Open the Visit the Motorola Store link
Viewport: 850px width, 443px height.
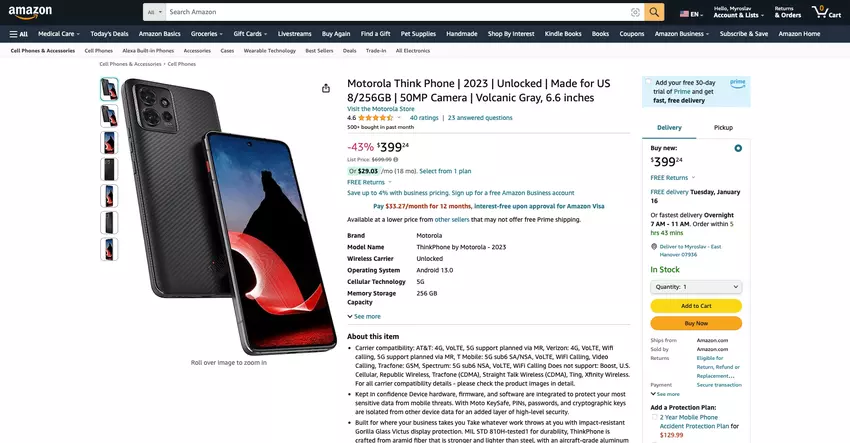click(381, 109)
